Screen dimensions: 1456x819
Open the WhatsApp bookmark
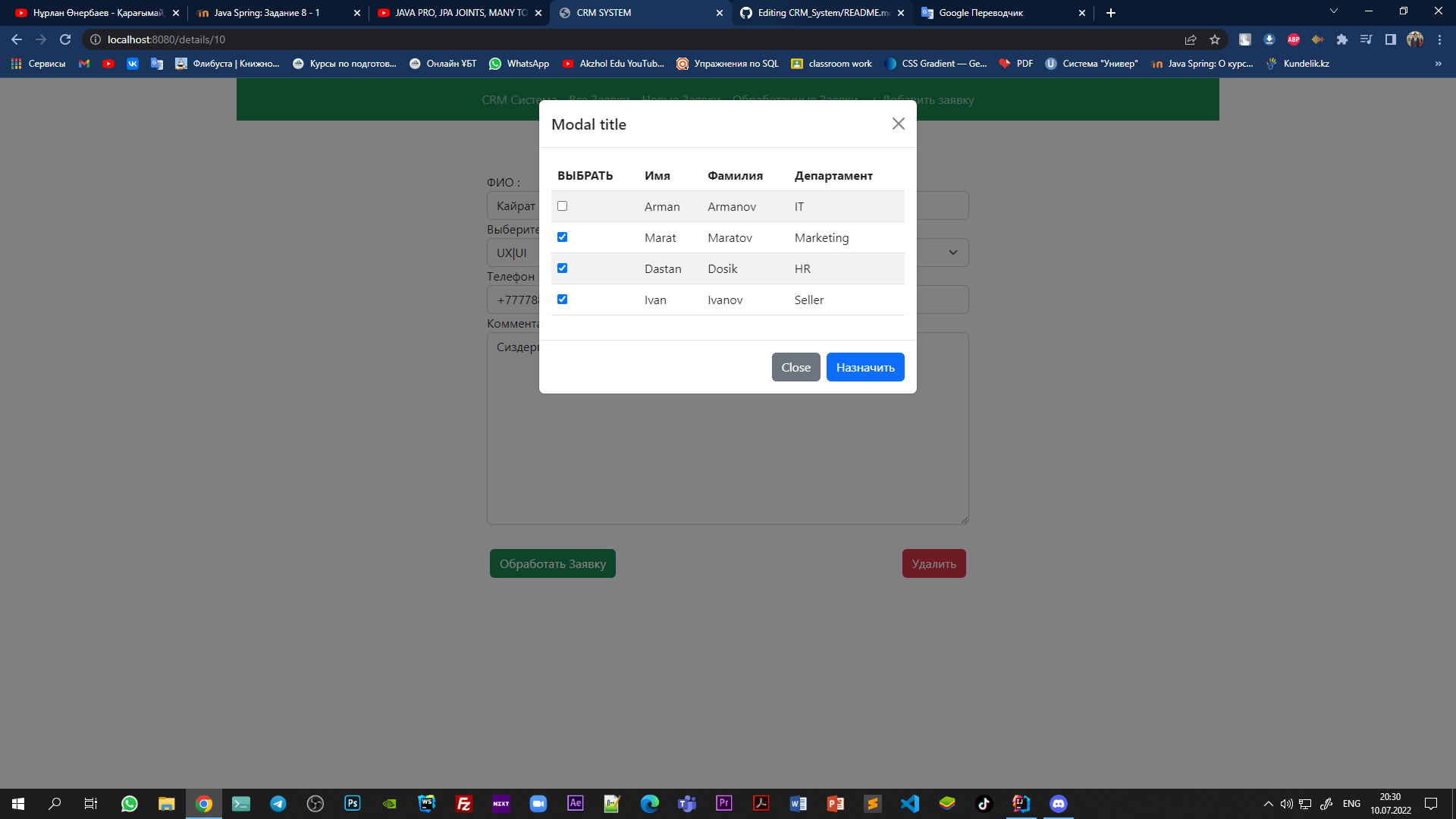519,64
